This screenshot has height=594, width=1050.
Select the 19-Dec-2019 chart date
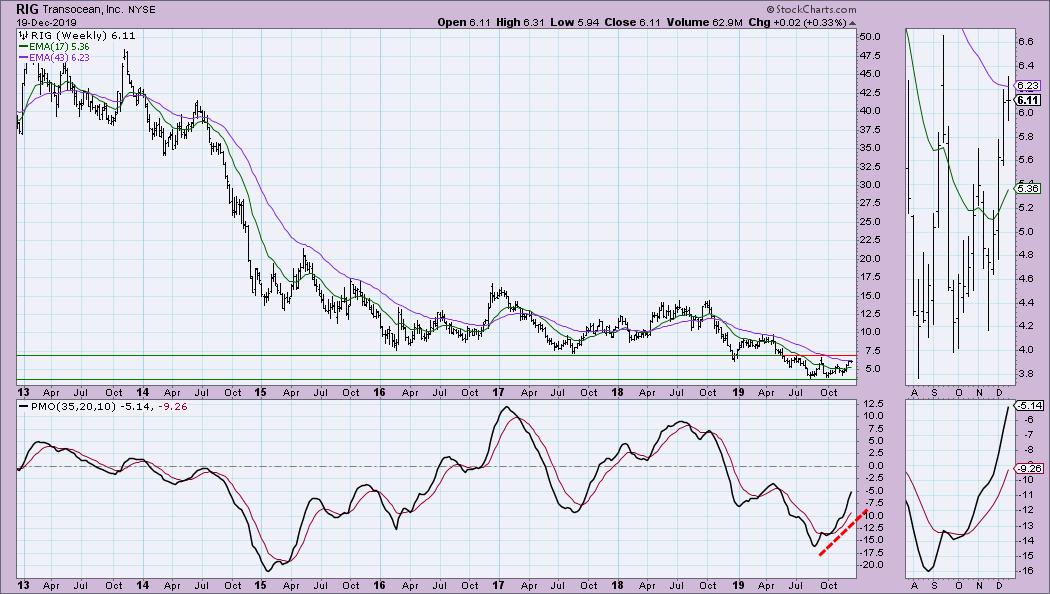(47, 23)
